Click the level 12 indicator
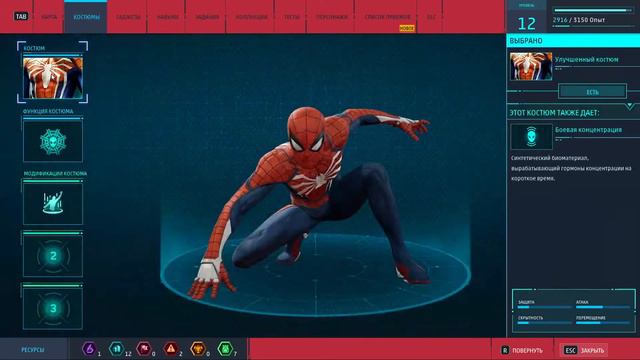The image size is (640, 360). (x=526, y=24)
